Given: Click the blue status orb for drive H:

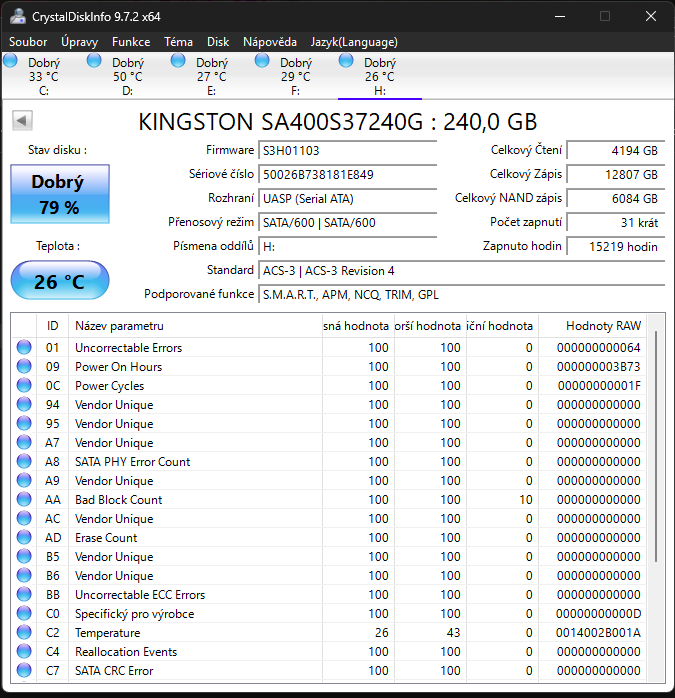Looking at the screenshot, I should [346, 60].
